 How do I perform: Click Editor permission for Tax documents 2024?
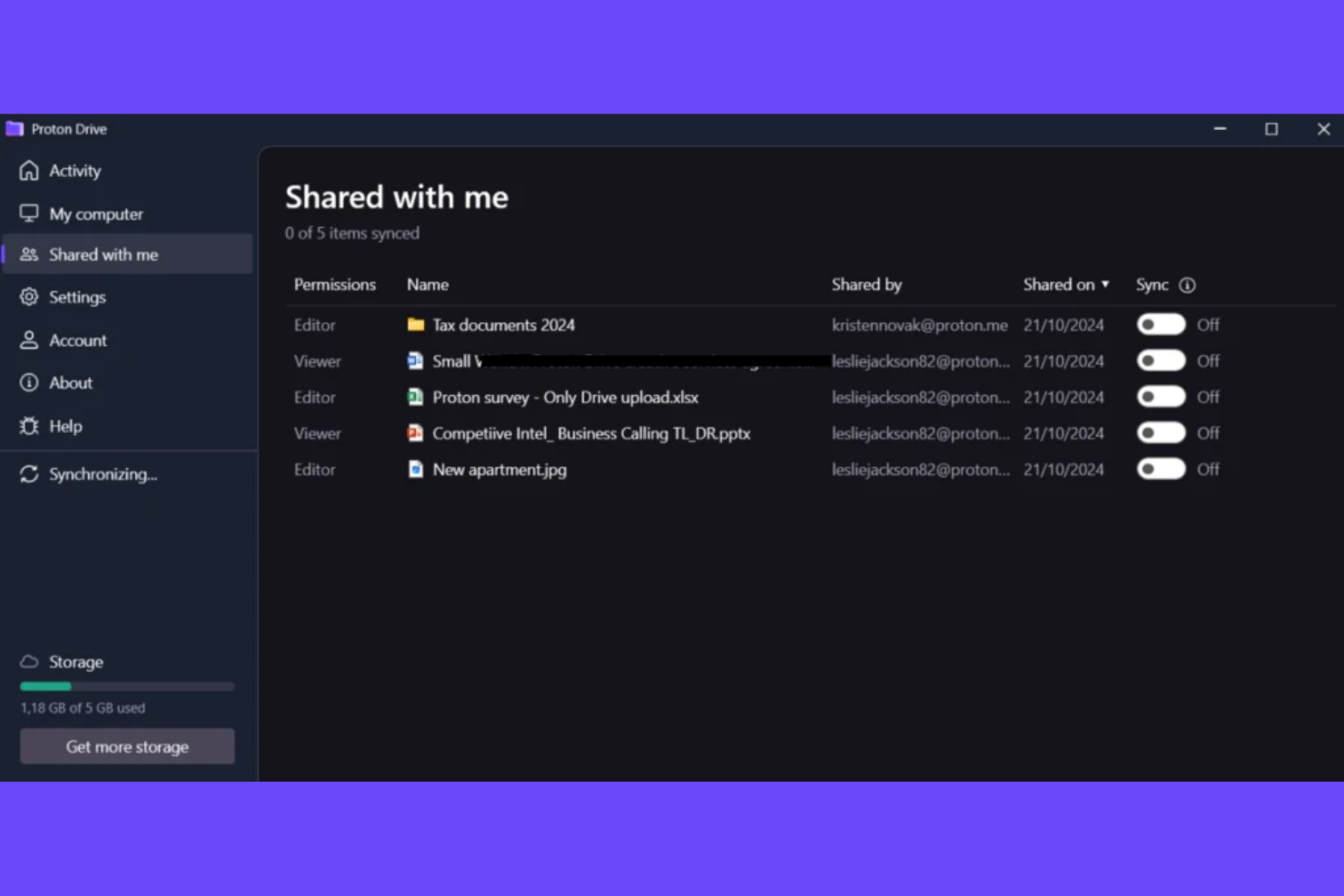pos(314,325)
